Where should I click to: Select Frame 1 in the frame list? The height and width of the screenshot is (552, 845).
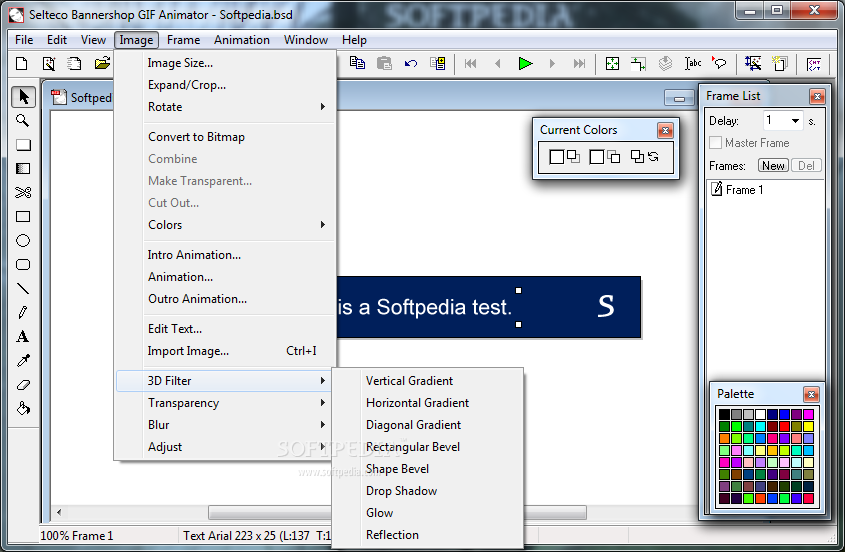(737, 190)
